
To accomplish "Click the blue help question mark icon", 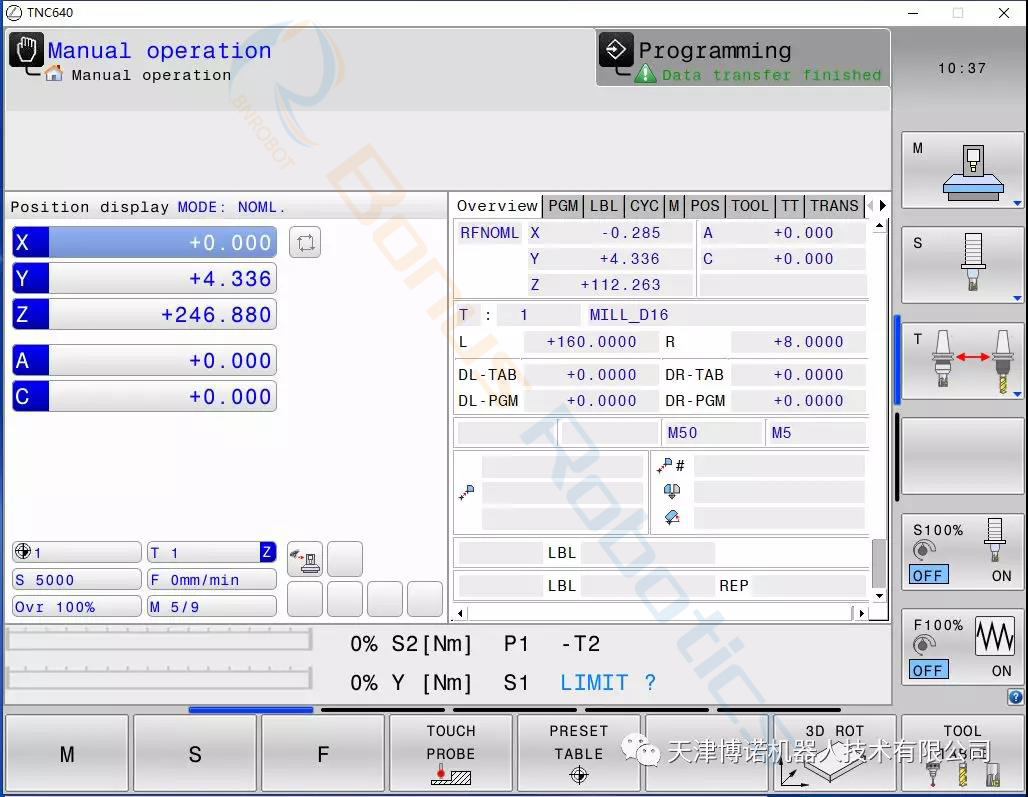I will pyautogui.click(x=1015, y=697).
